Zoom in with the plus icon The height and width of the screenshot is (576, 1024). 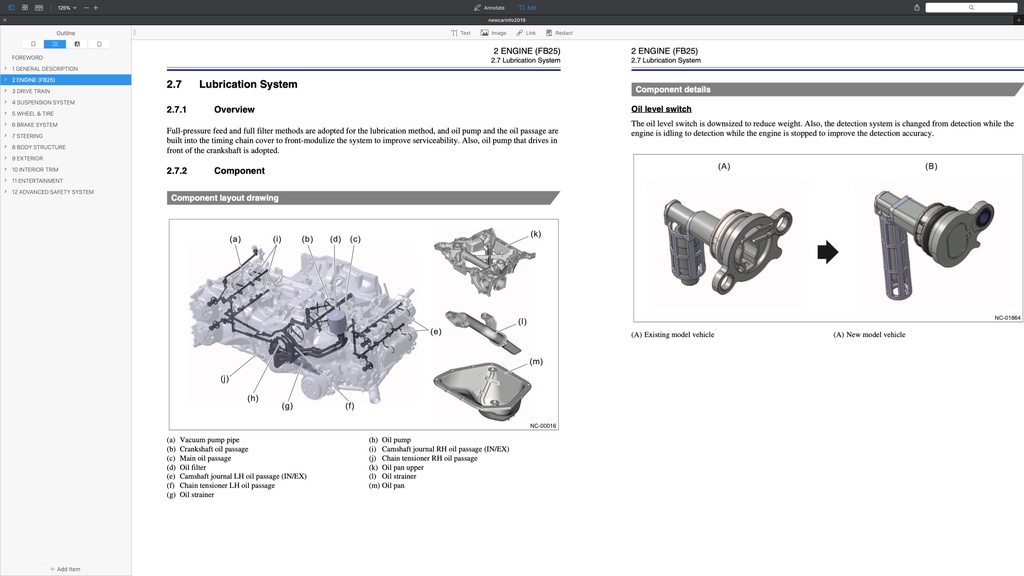[x=96, y=7]
